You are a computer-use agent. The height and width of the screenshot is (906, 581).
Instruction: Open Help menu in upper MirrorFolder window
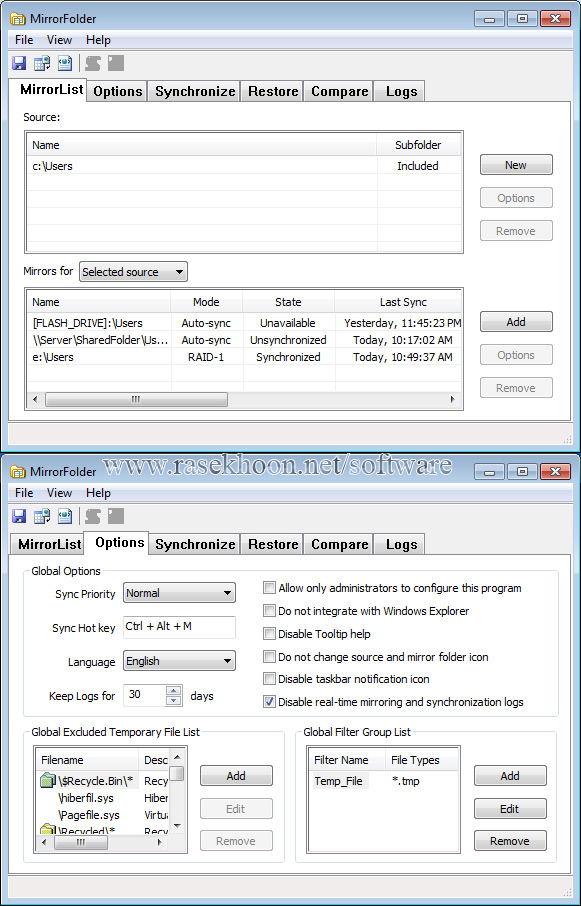(98, 40)
